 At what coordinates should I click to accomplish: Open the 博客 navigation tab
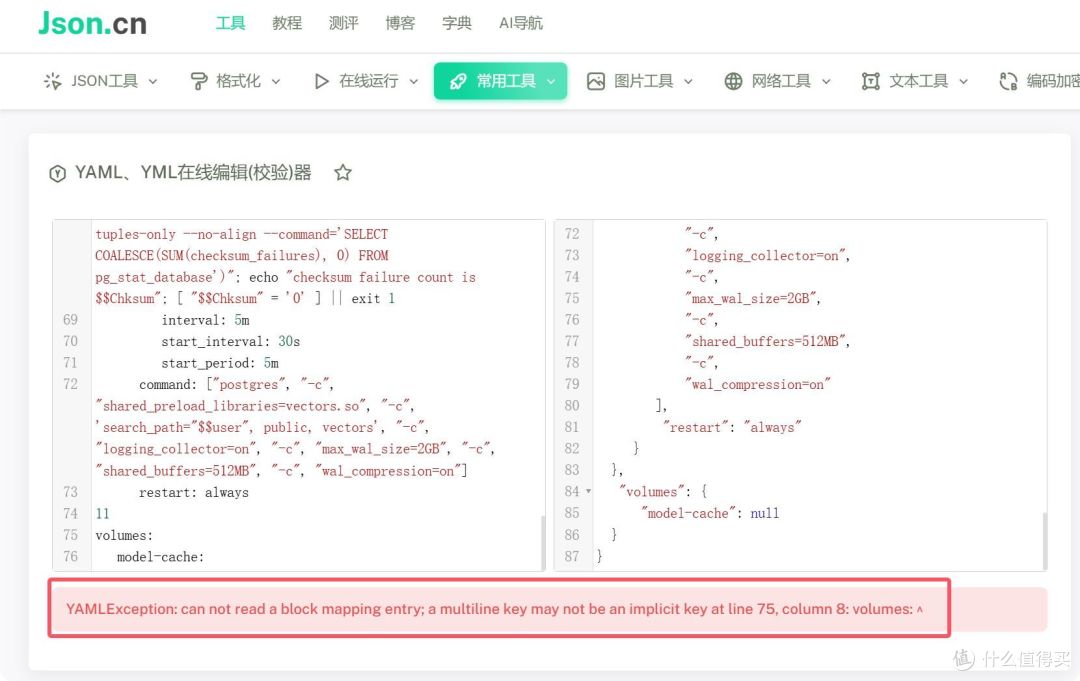coord(399,23)
